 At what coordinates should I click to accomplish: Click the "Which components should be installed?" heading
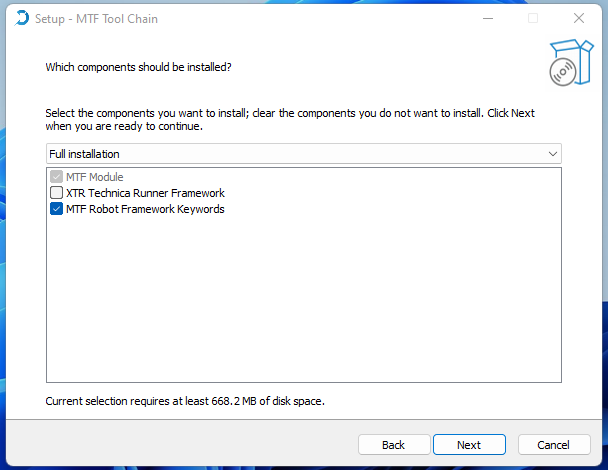[x=139, y=67]
